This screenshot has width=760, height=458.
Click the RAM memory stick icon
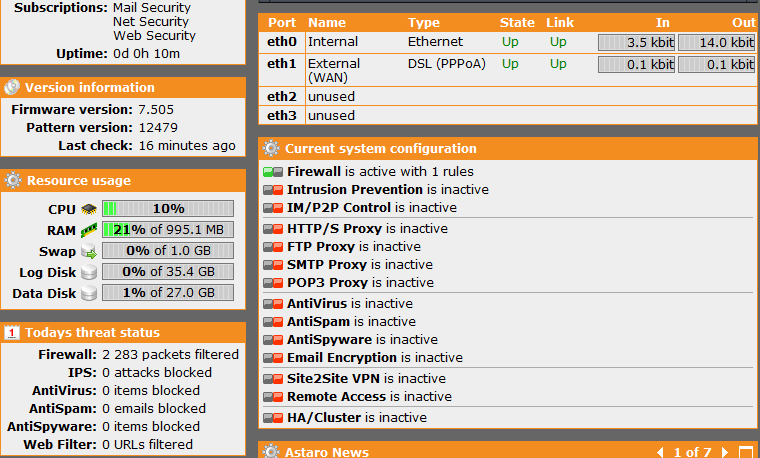89,230
